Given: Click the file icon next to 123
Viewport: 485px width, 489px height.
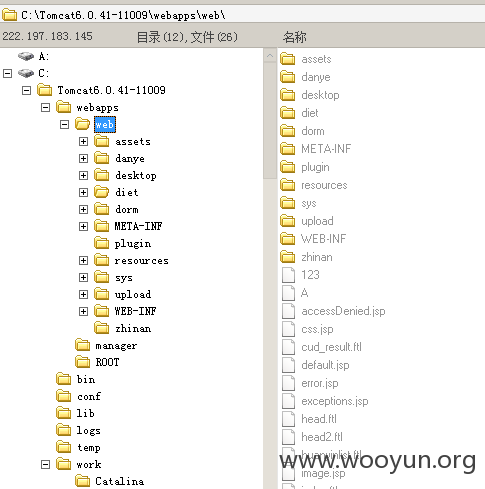Looking at the screenshot, I should (x=288, y=275).
